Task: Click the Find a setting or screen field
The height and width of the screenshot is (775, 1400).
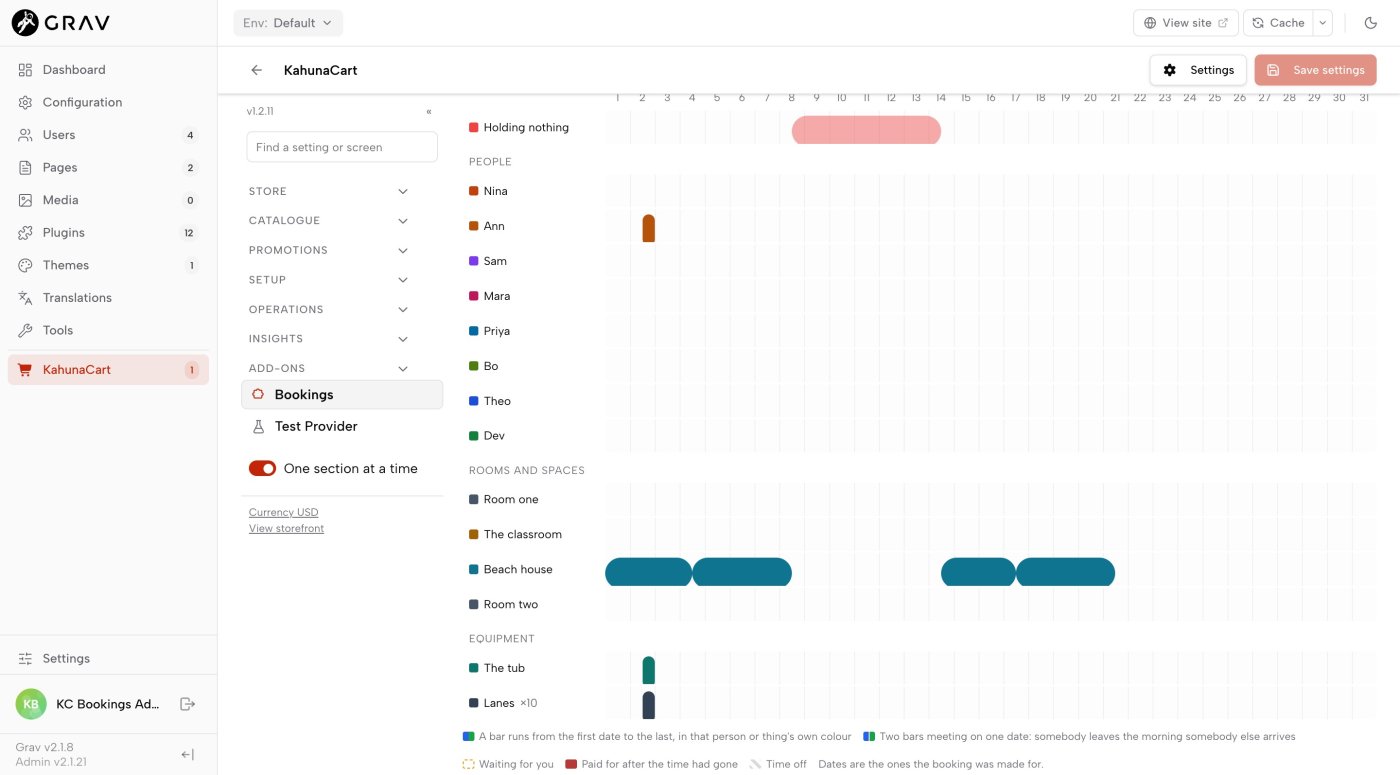Action: coord(342,147)
